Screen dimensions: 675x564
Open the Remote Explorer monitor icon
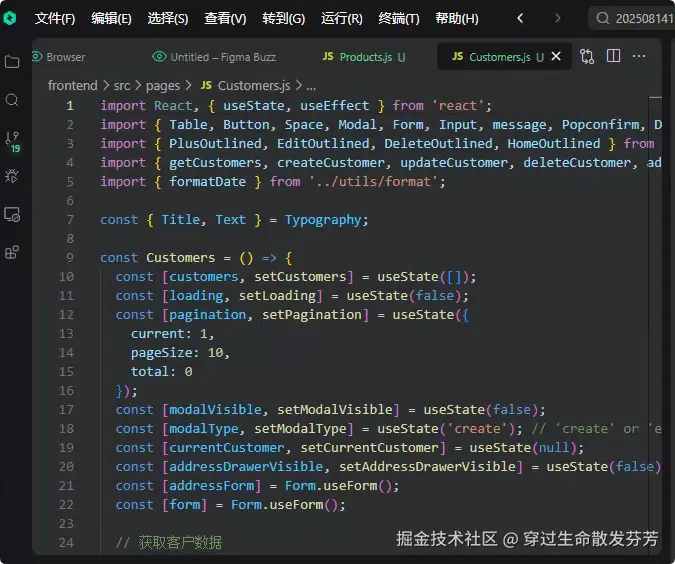(x=12, y=214)
